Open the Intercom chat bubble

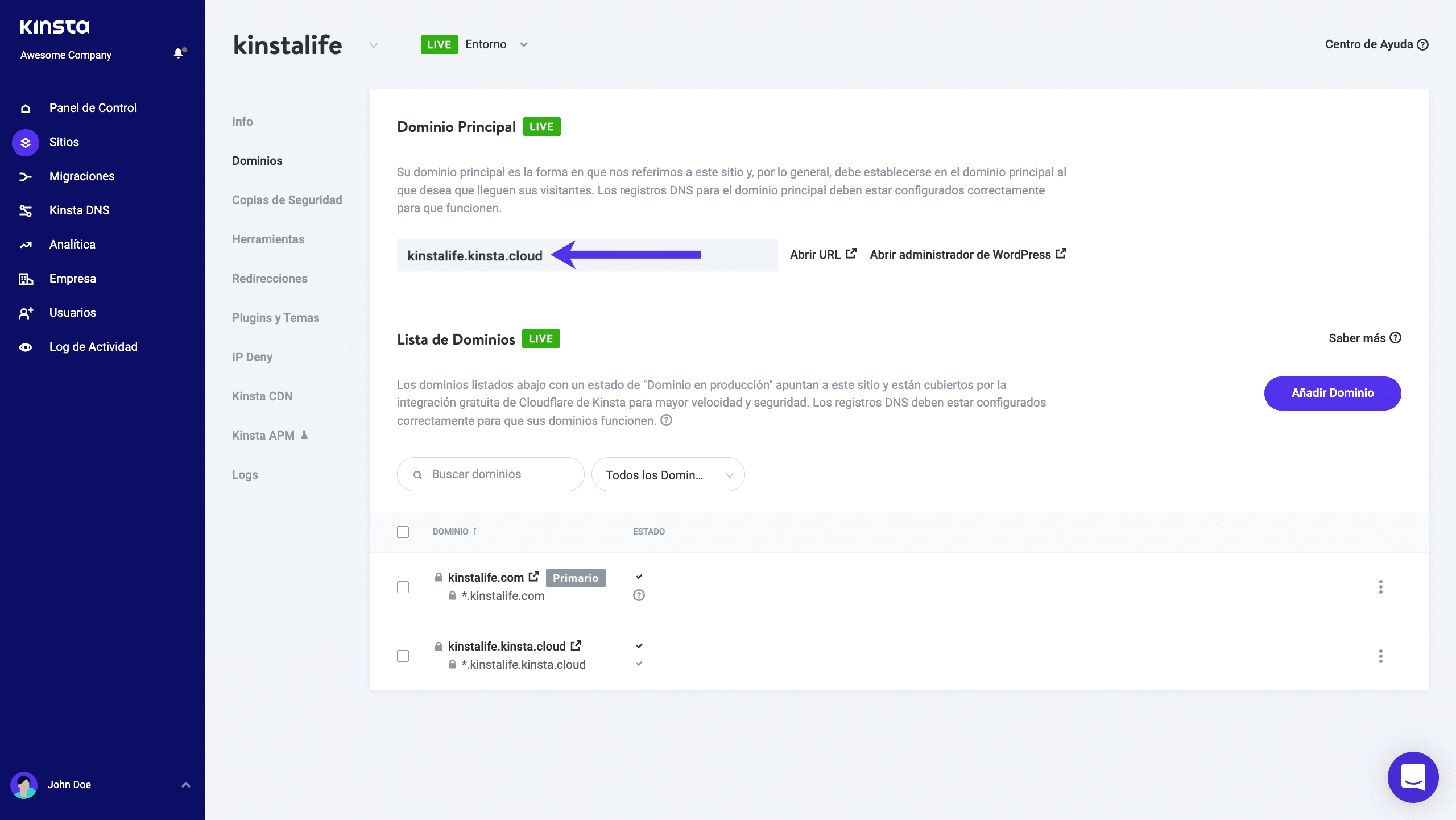pos(1413,777)
